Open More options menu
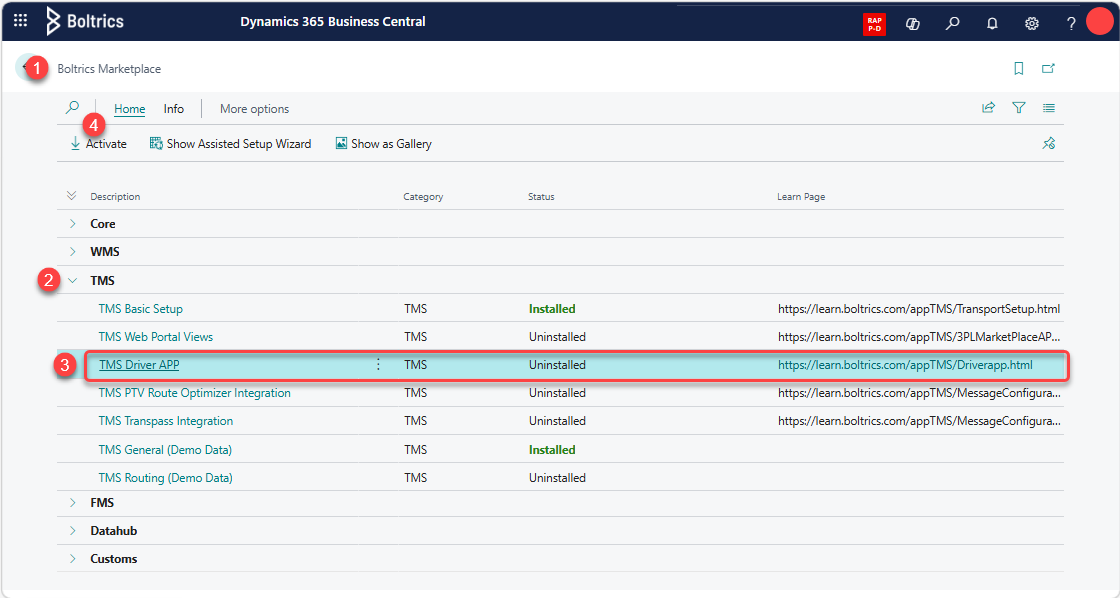Screen dimensions: 1120x598 pyautogui.click(x=254, y=109)
